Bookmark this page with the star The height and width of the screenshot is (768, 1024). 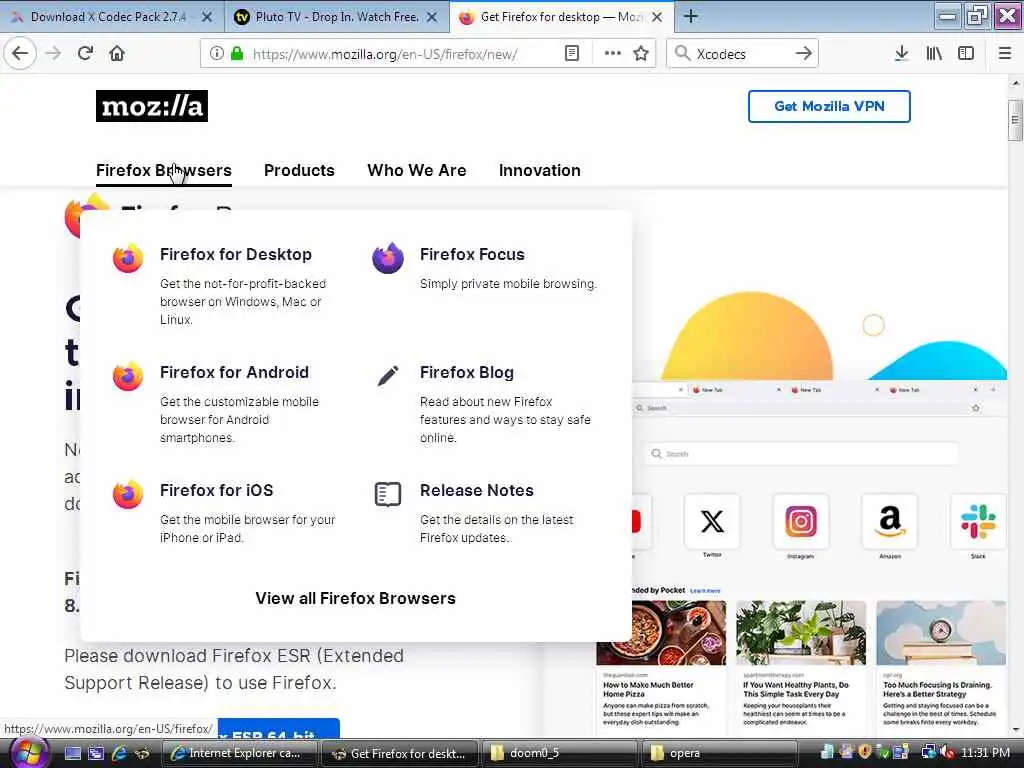coord(641,54)
